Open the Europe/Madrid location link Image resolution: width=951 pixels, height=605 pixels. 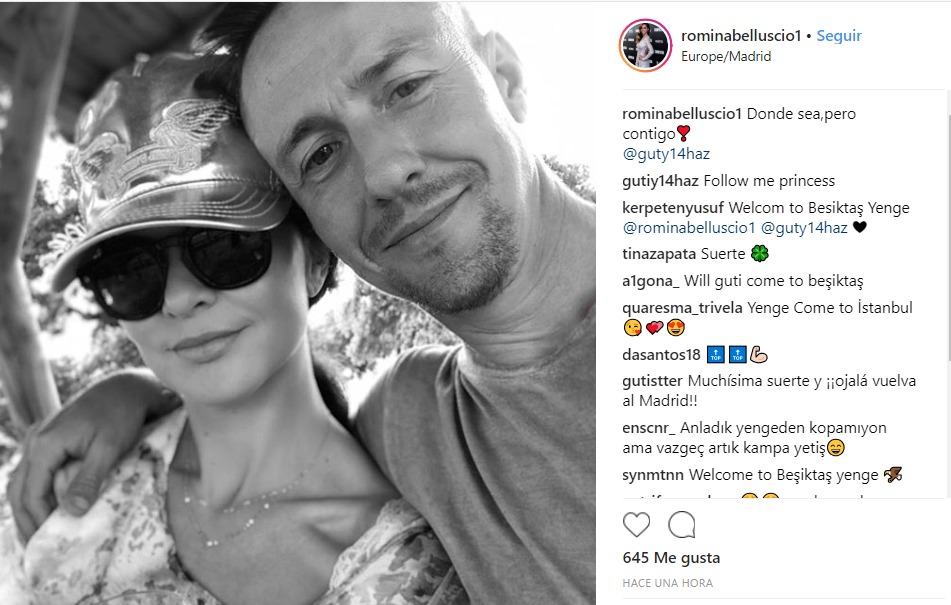click(x=726, y=56)
